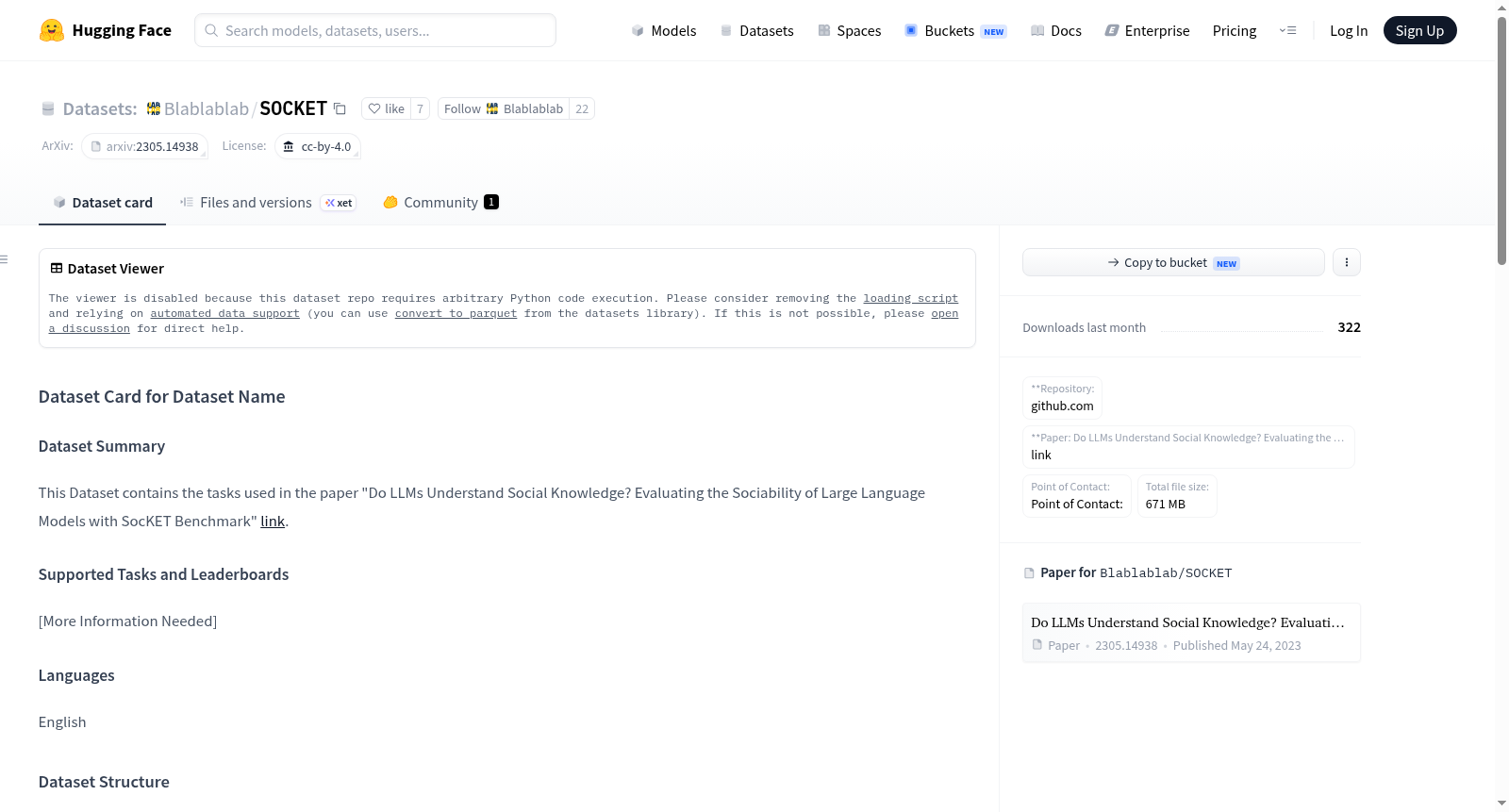Open the convert_to_parquet link
This screenshot has height=812, width=1509.
456,313
